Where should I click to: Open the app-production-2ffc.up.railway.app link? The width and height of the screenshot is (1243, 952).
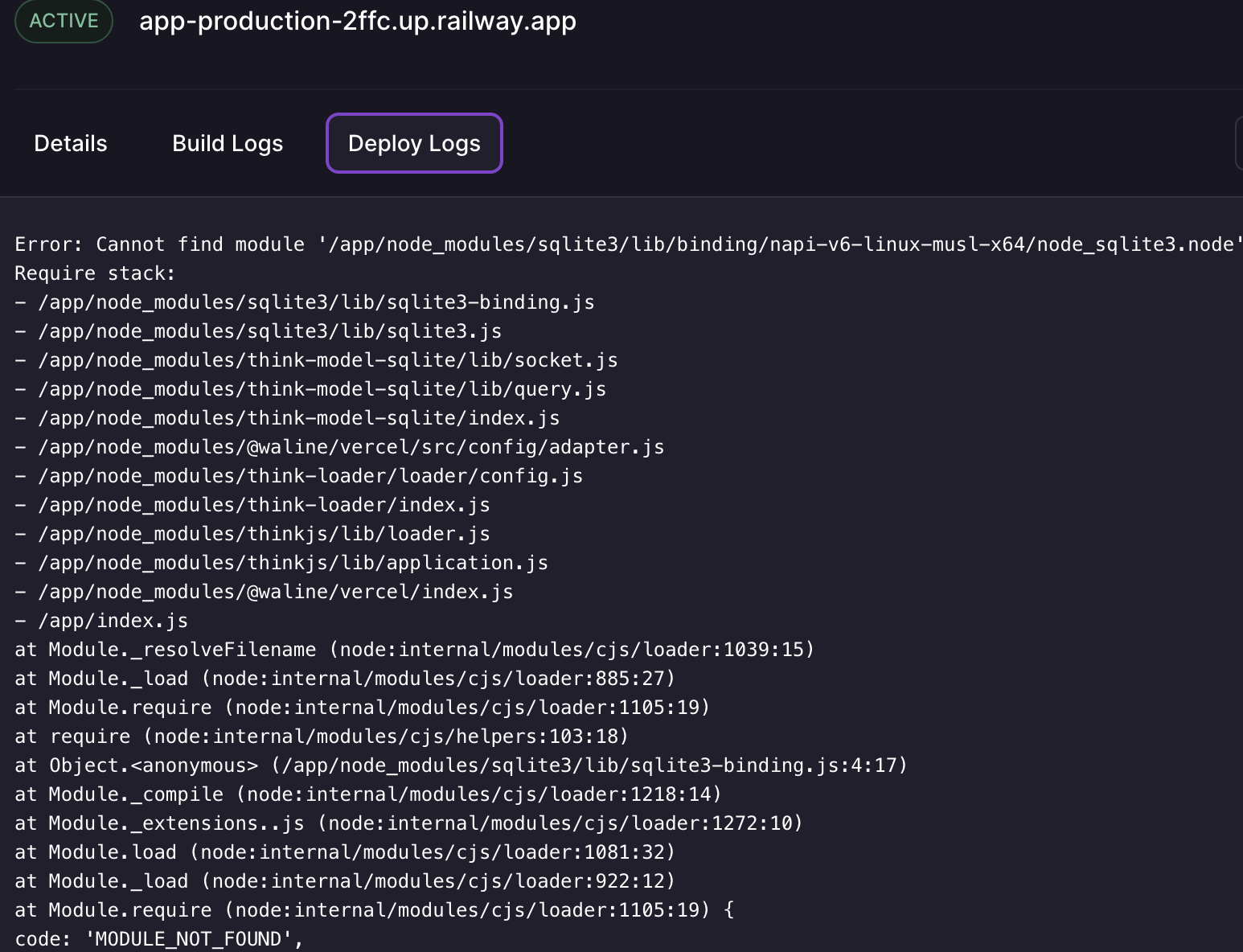coord(358,21)
